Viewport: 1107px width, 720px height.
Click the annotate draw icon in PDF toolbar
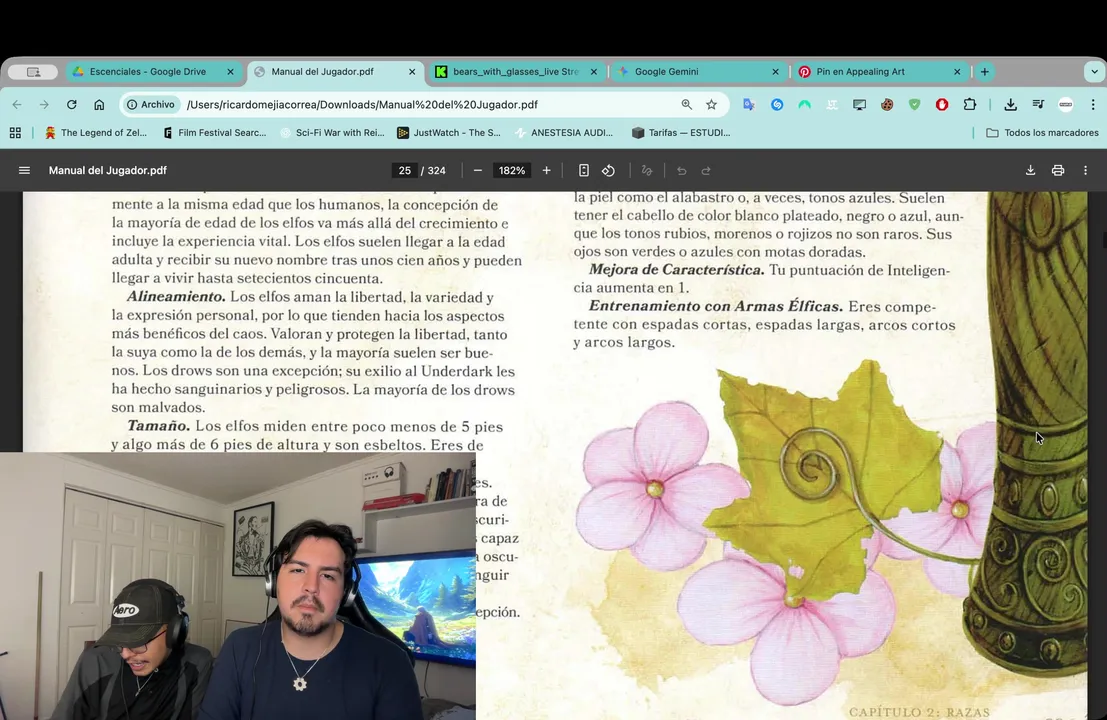click(647, 170)
